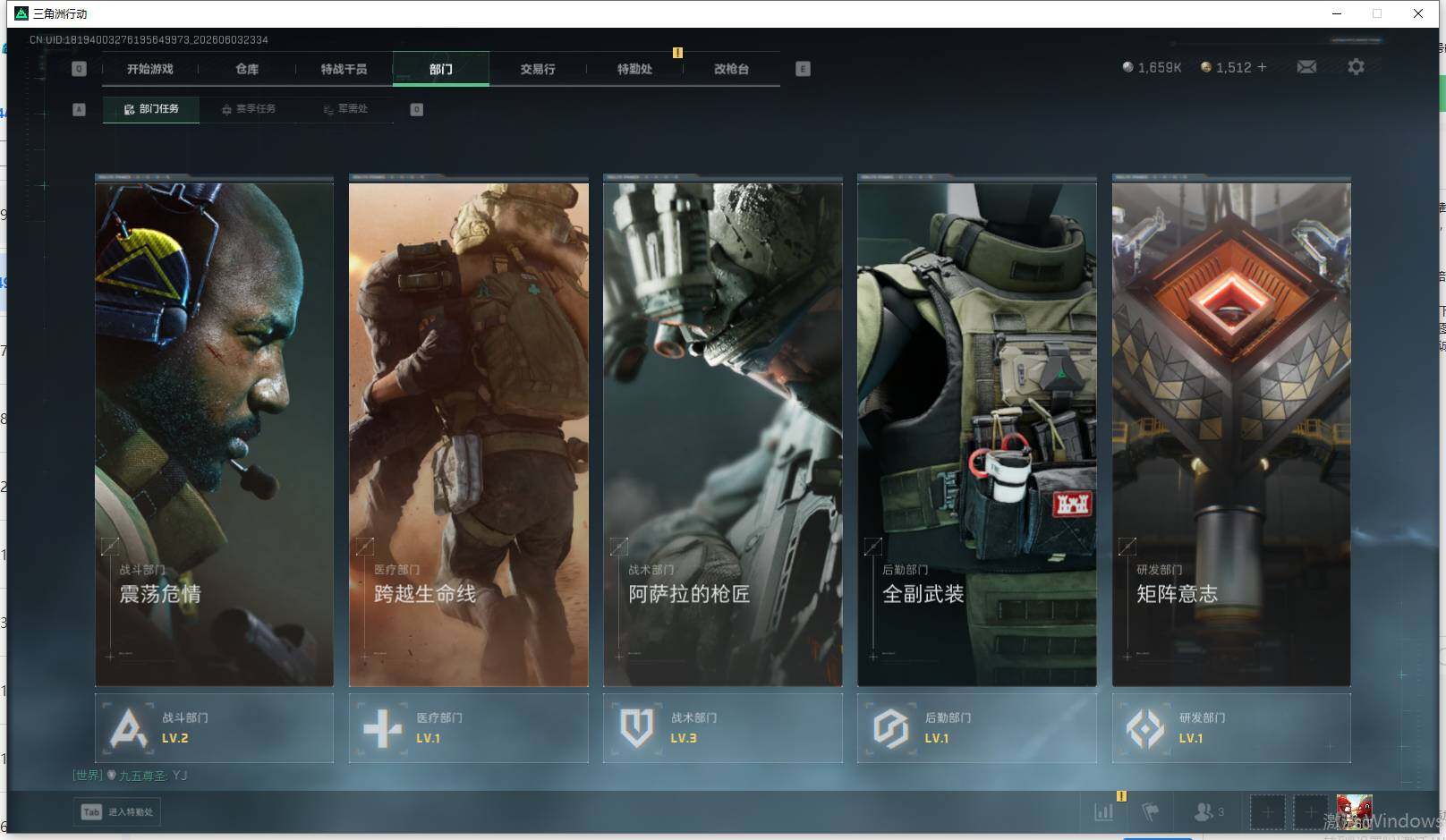Open the 开始游戏 tab
The height and width of the screenshot is (840, 1446).
coord(149,69)
